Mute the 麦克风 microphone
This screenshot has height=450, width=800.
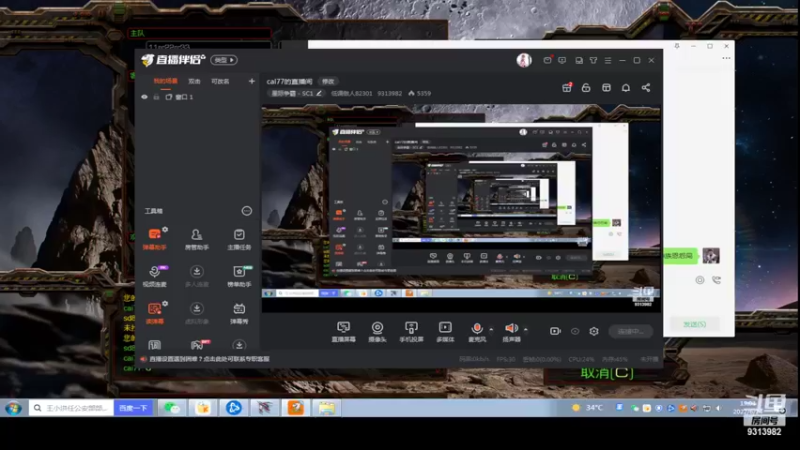pos(477,332)
